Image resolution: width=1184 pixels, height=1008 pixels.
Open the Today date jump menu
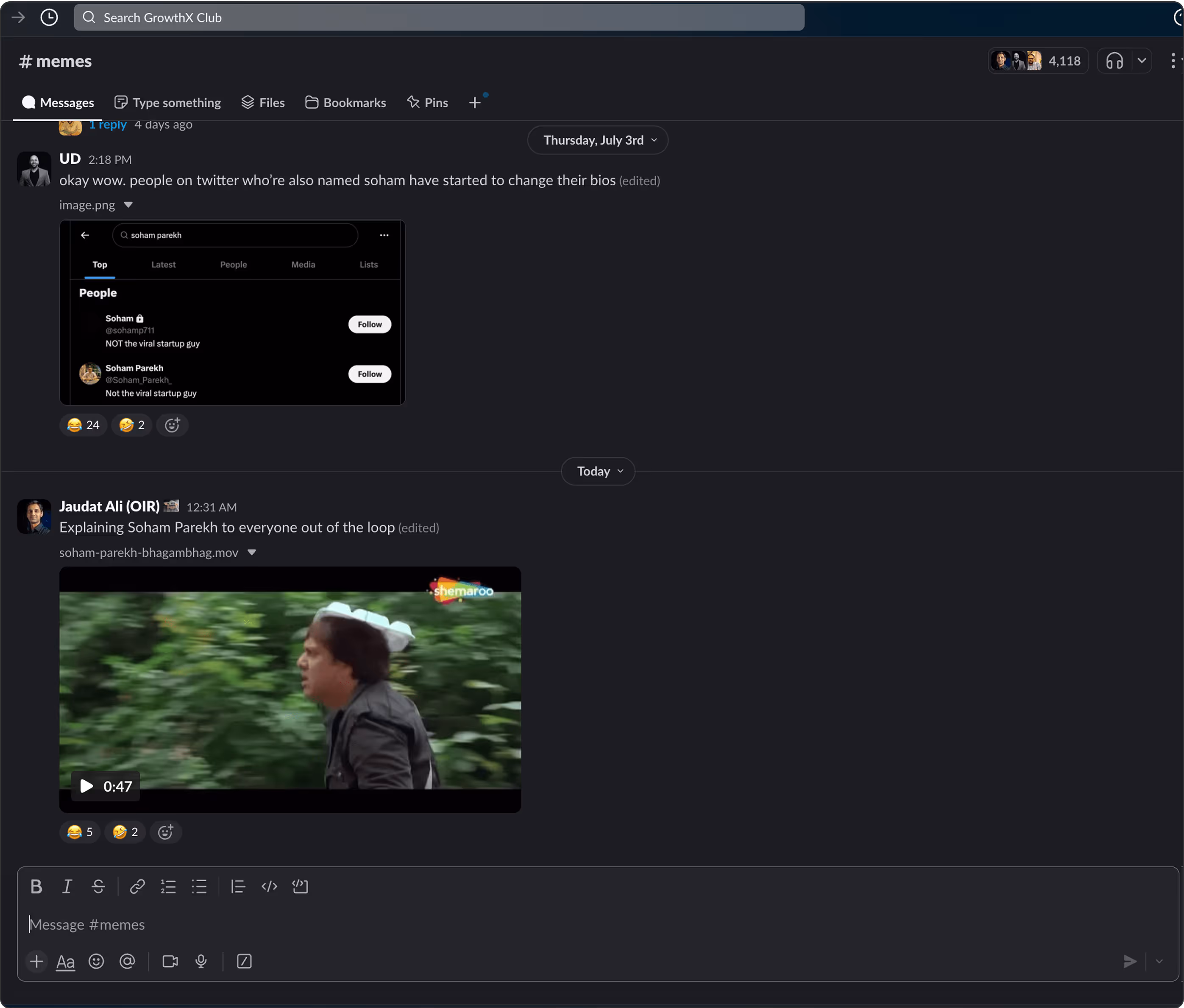point(598,472)
